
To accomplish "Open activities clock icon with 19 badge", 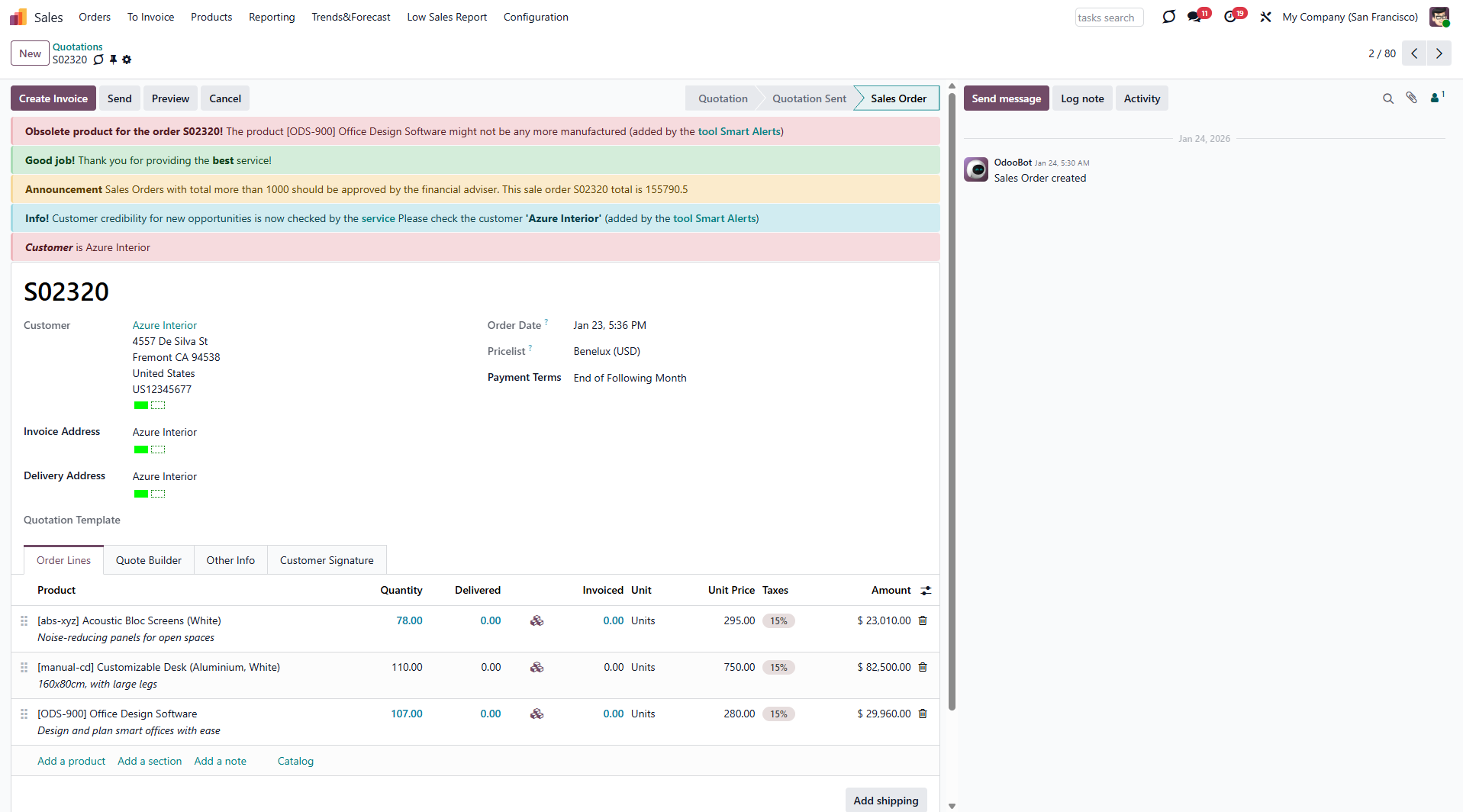I will pyautogui.click(x=1230, y=17).
